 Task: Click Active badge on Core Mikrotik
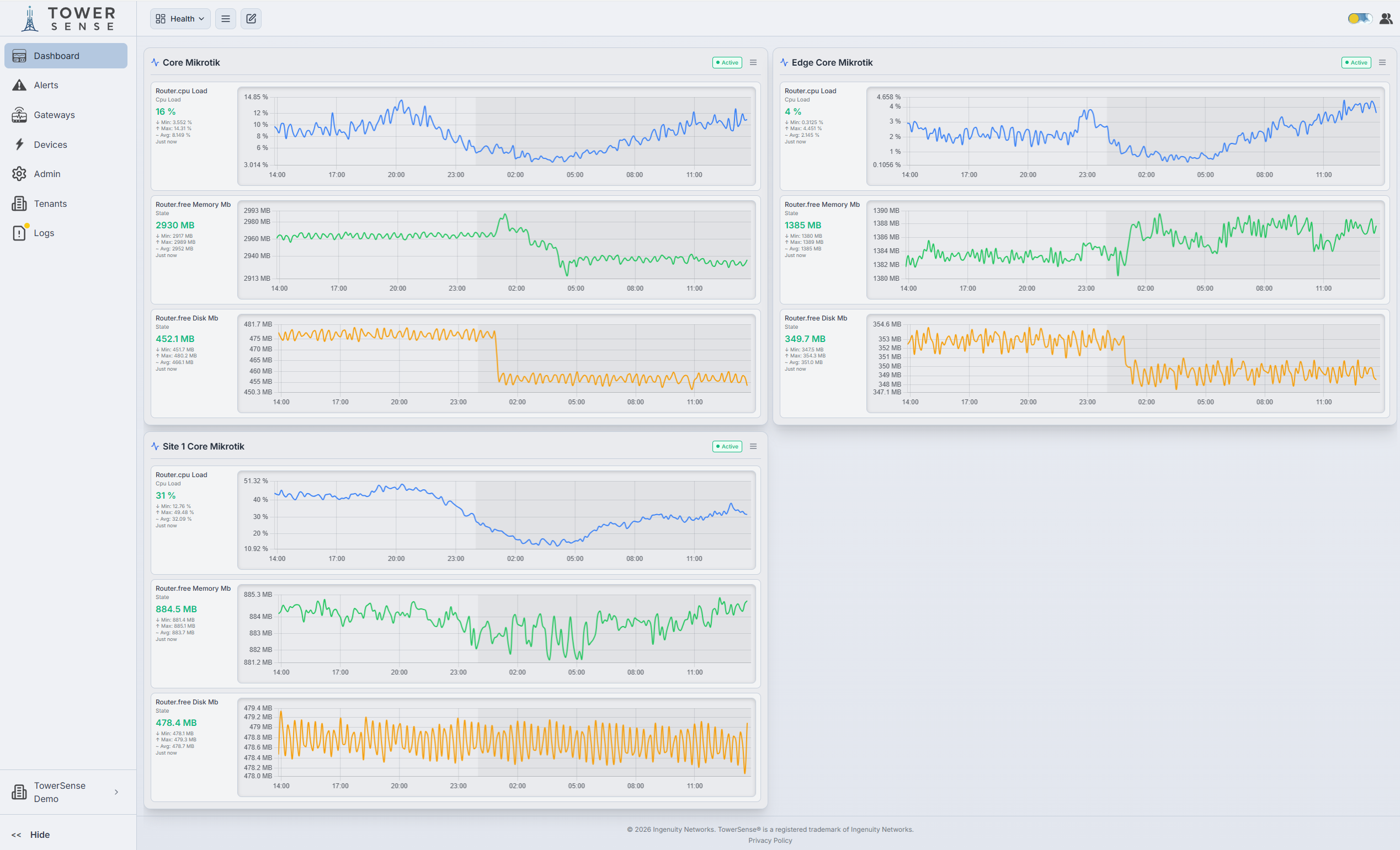click(727, 62)
